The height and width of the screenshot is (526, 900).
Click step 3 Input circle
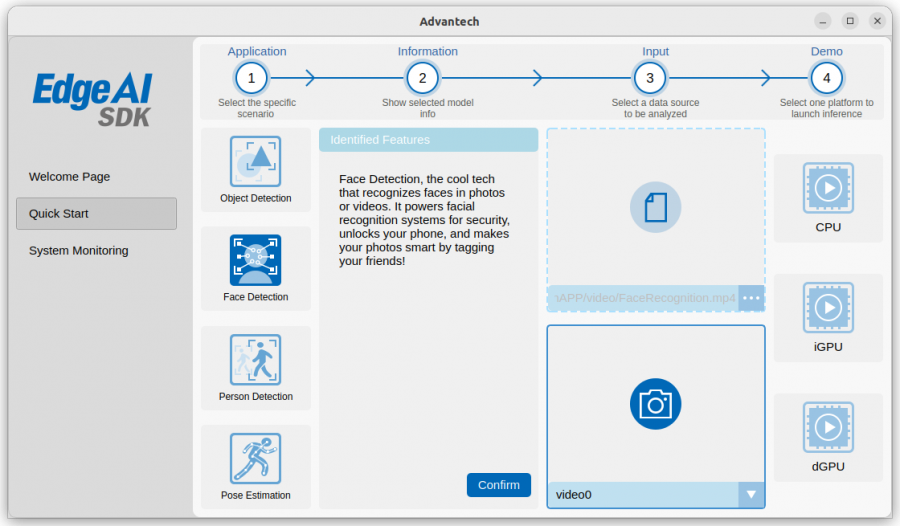(x=650, y=78)
